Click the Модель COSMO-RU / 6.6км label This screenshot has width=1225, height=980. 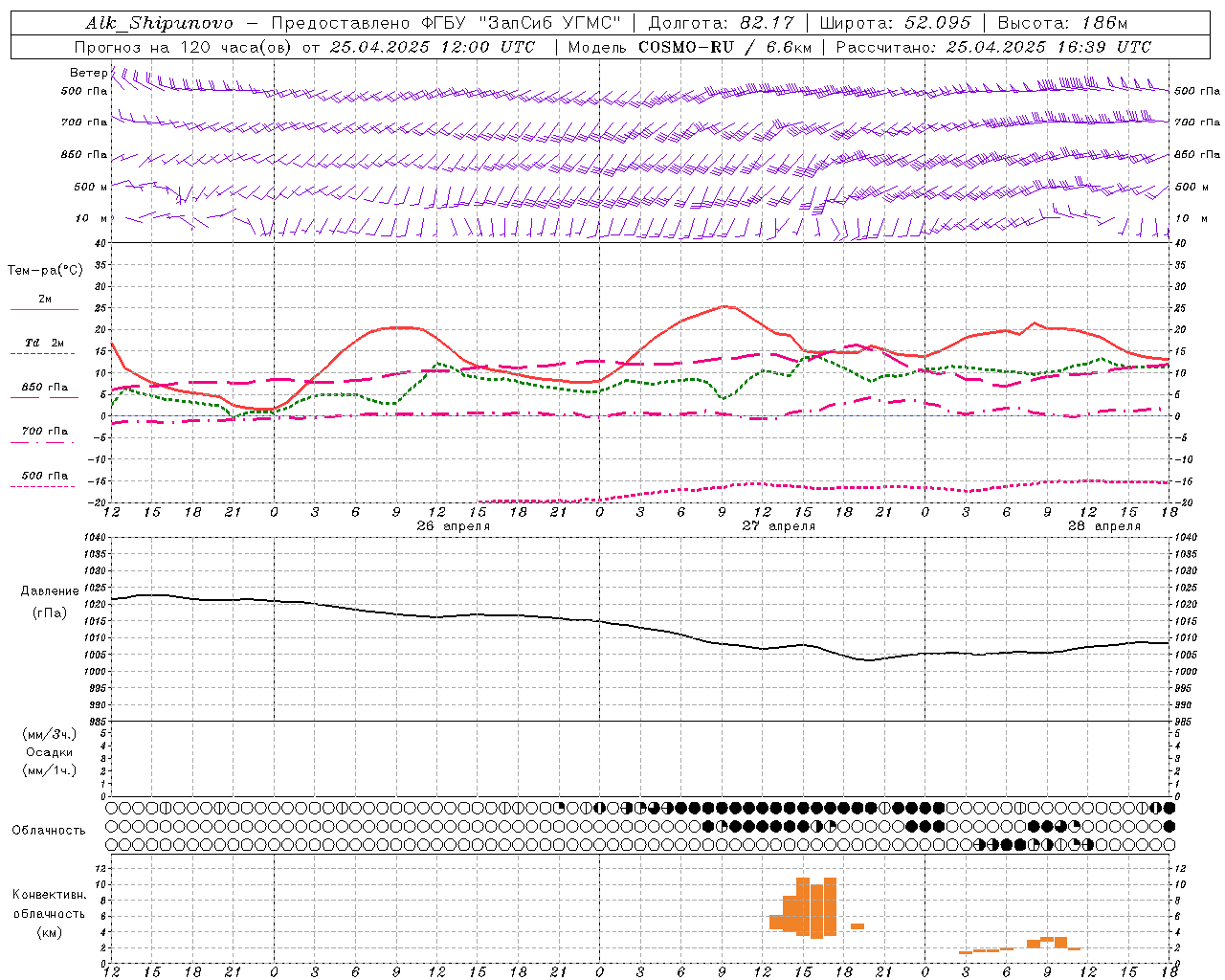690,47
